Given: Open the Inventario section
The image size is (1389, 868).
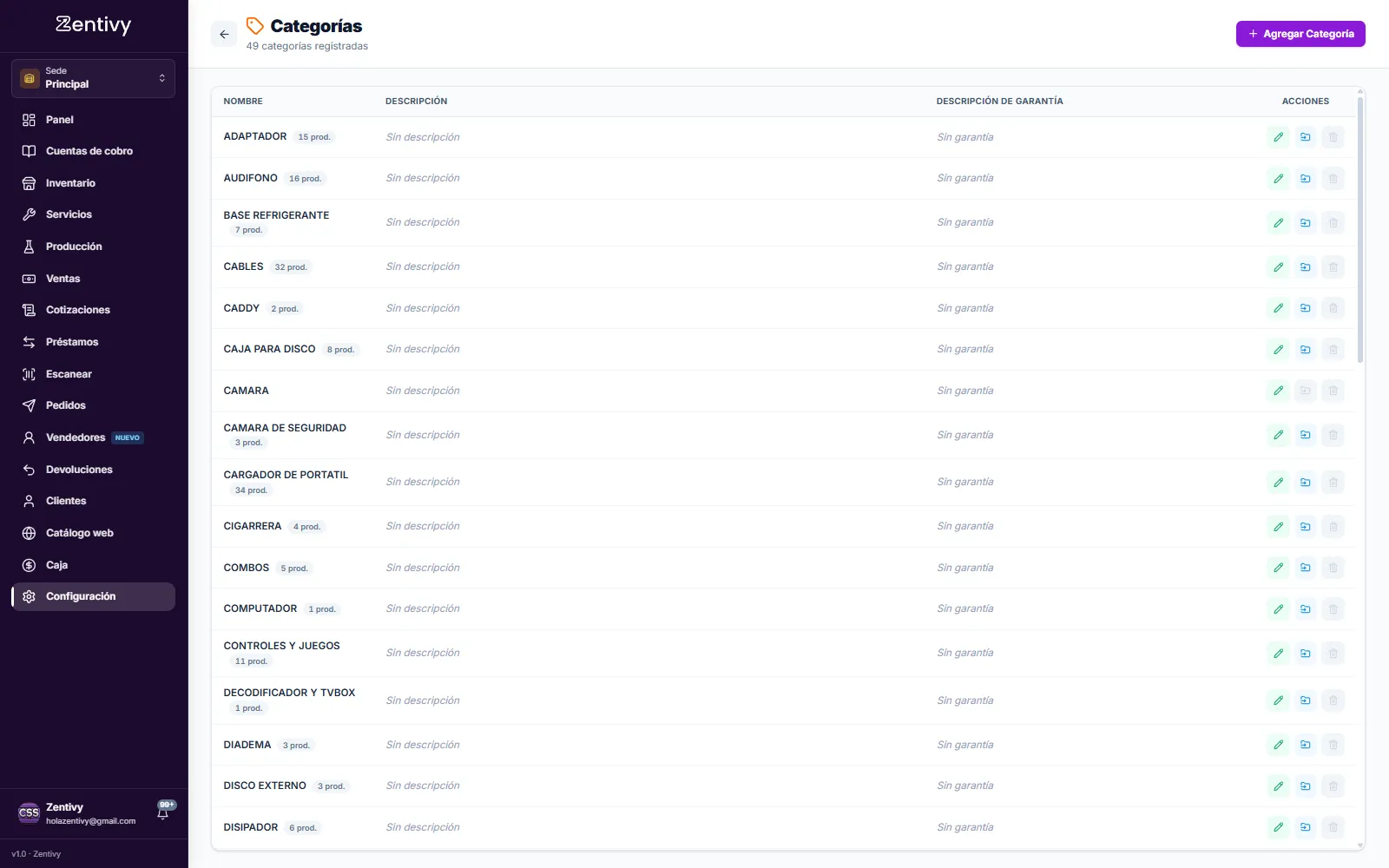Looking at the screenshot, I should [93, 183].
